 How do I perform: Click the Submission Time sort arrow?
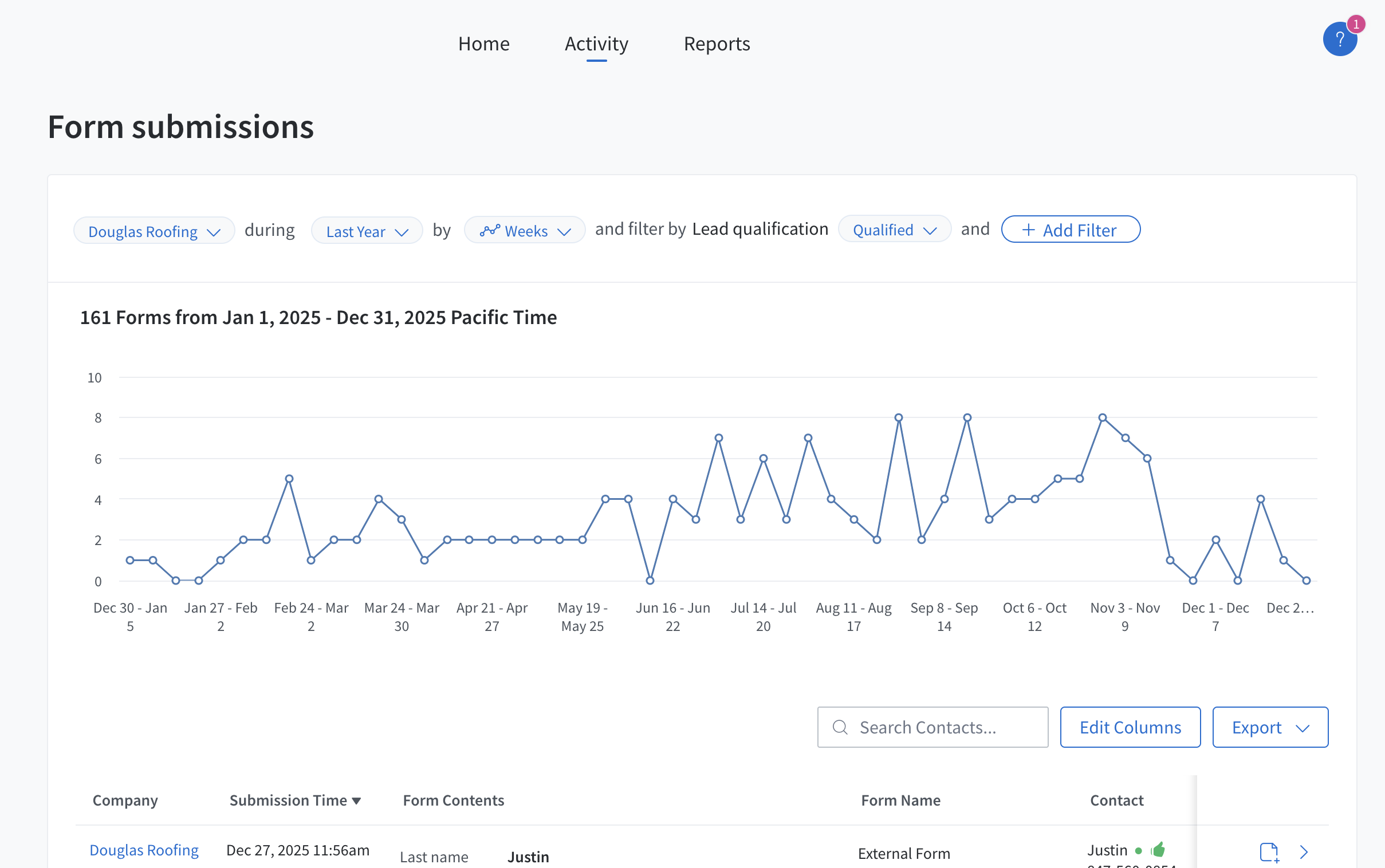tap(357, 801)
